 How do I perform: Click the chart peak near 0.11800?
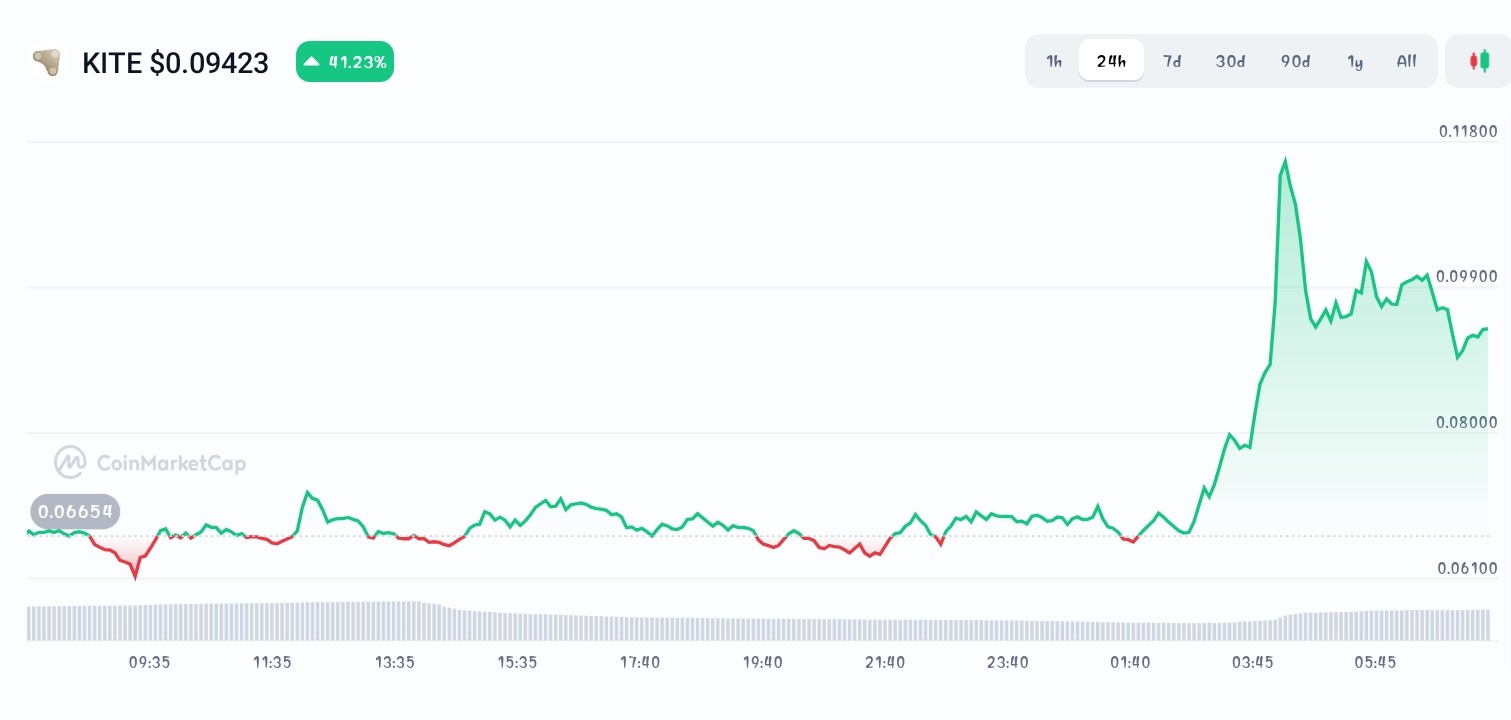click(x=1285, y=161)
